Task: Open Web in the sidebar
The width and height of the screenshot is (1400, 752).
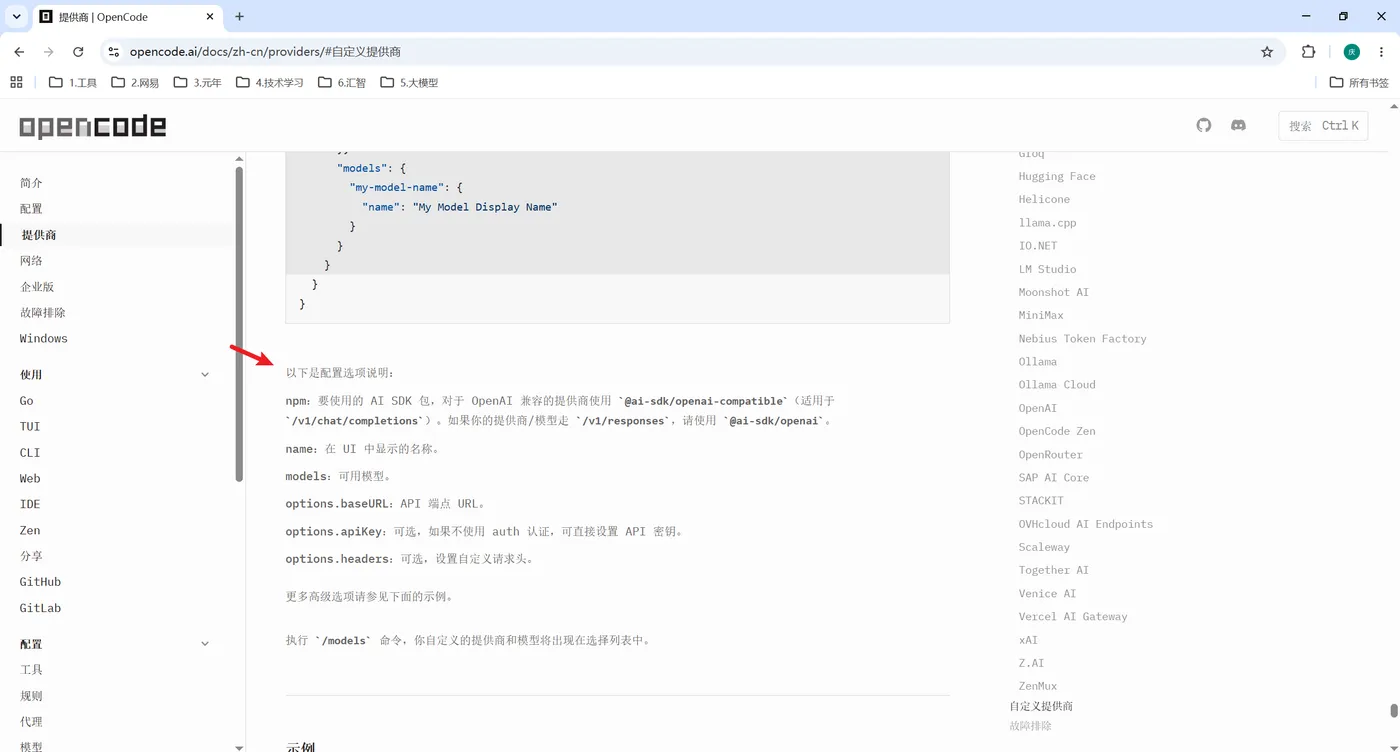Action: coord(30,479)
